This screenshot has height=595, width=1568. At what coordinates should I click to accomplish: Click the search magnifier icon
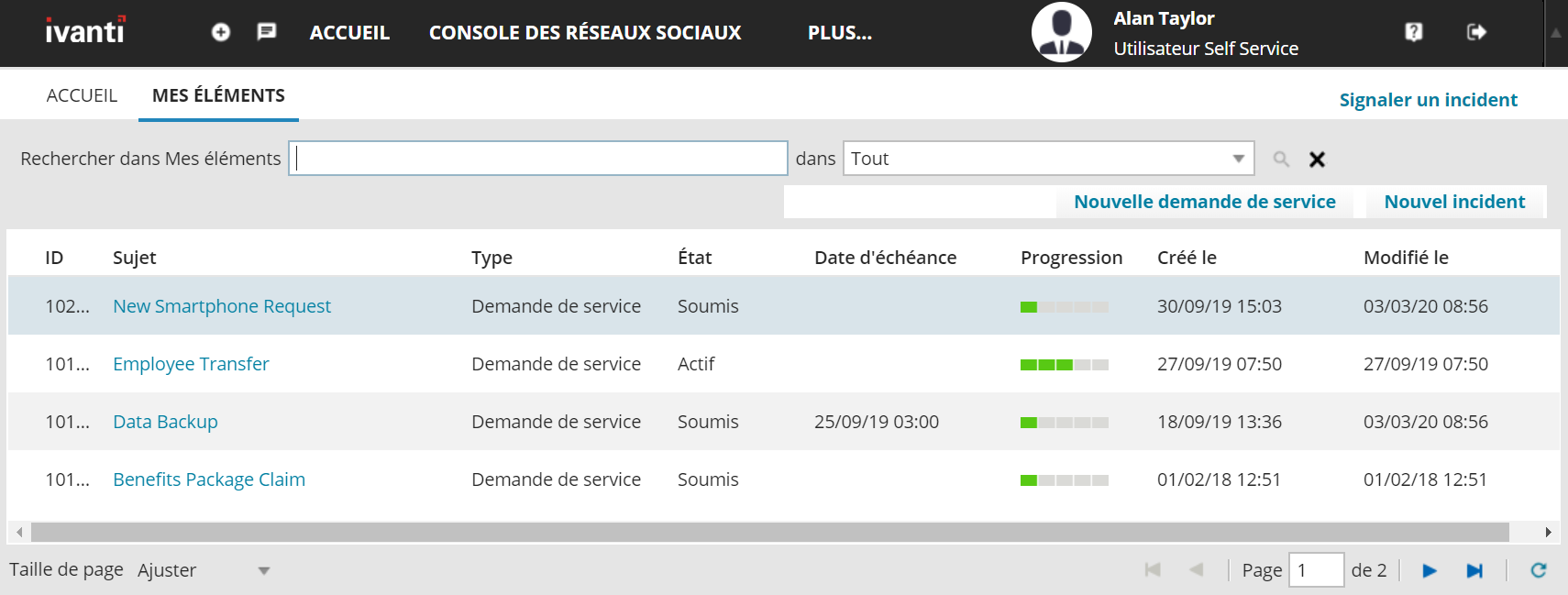1281,160
